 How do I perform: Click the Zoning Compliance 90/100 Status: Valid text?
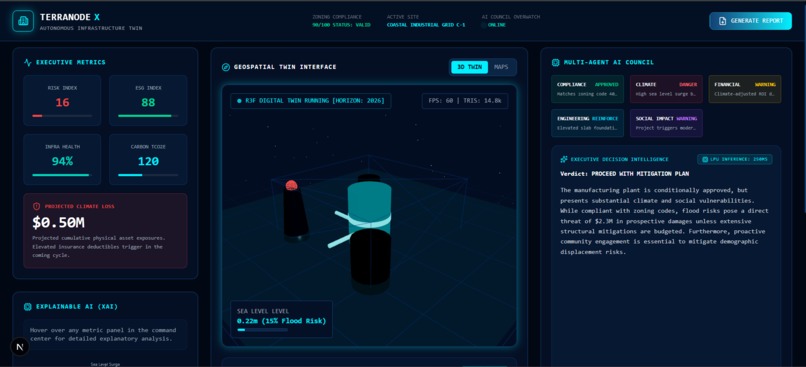[341, 25]
